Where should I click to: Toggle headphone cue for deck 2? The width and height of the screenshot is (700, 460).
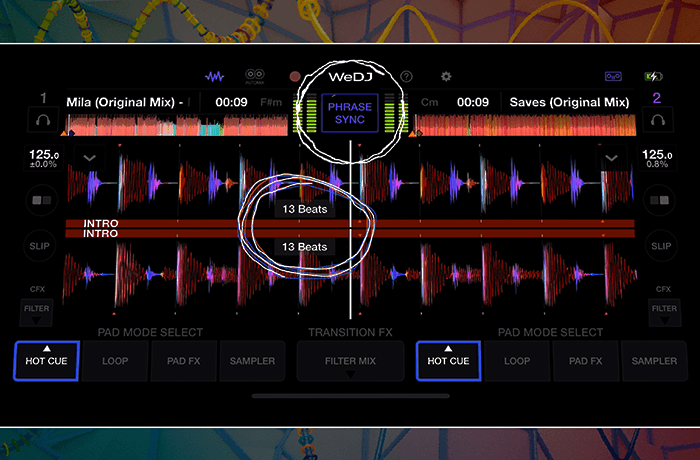(658, 120)
